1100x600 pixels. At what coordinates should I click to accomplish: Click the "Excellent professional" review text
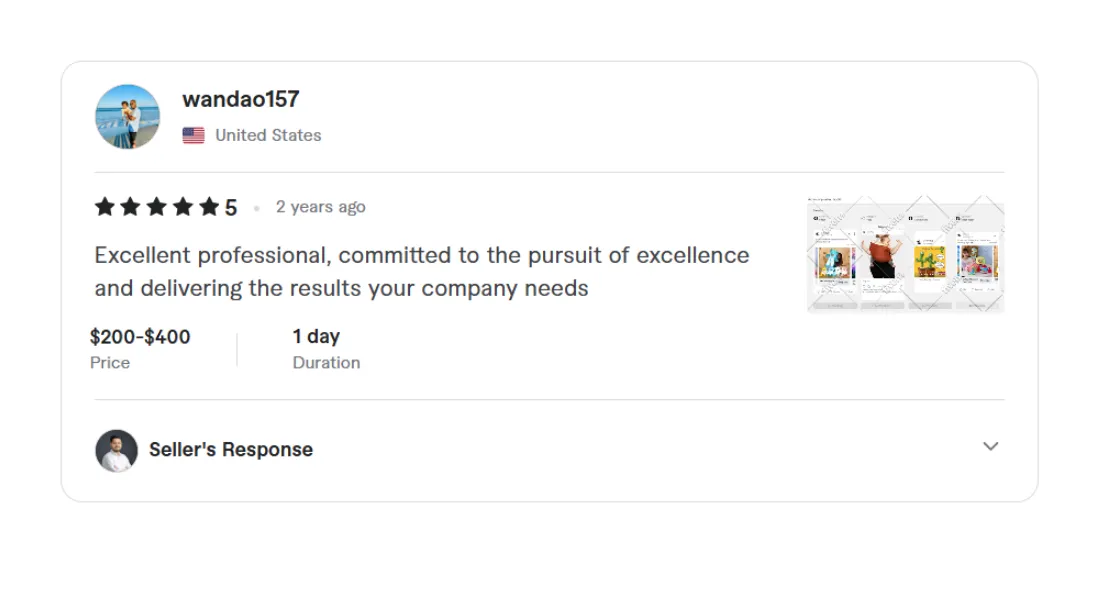point(421,271)
